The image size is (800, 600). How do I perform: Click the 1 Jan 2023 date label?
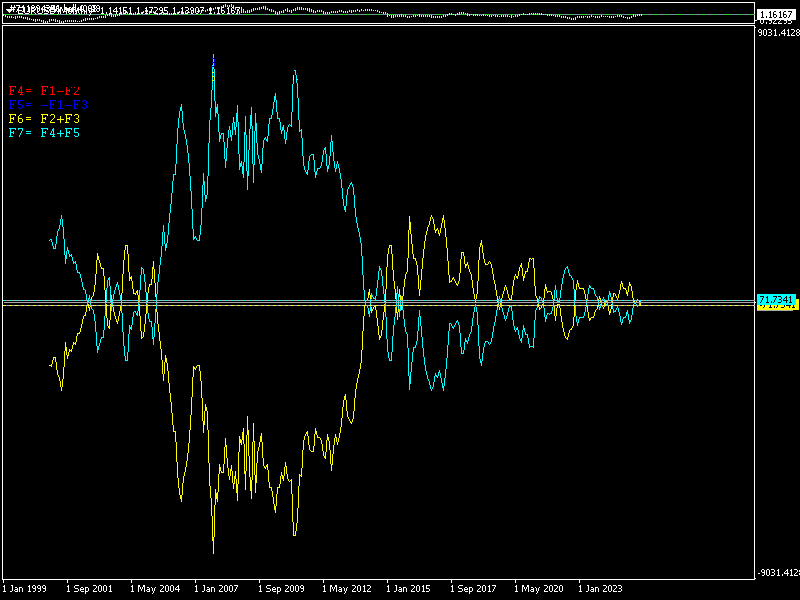tap(600, 589)
